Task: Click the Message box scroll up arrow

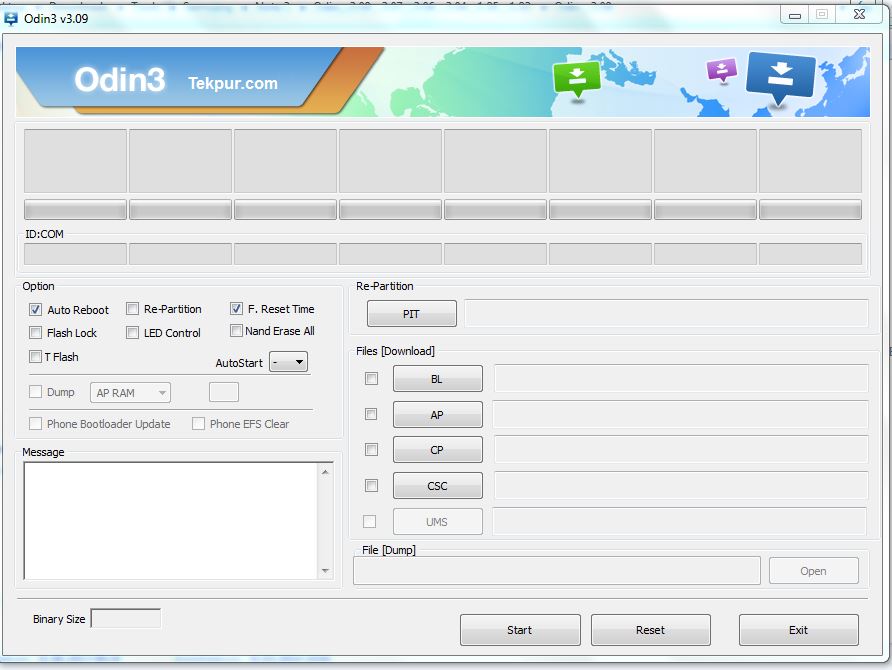Action: click(x=325, y=472)
